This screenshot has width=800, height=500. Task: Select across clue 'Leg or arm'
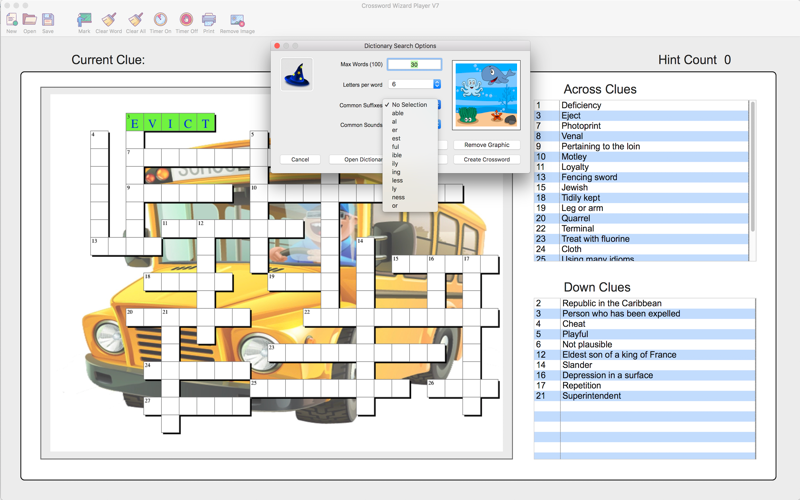(641, 208)
